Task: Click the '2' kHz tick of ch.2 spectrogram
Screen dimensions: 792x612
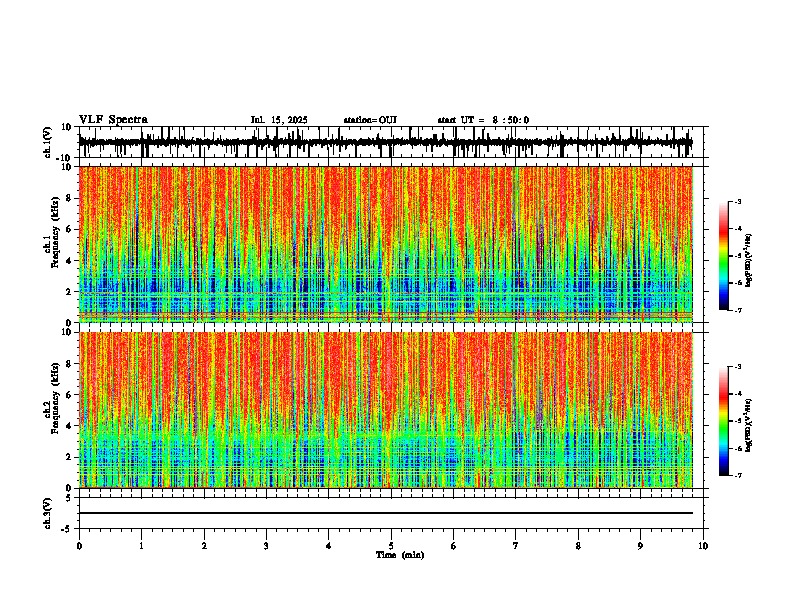Action: point(70,457)
